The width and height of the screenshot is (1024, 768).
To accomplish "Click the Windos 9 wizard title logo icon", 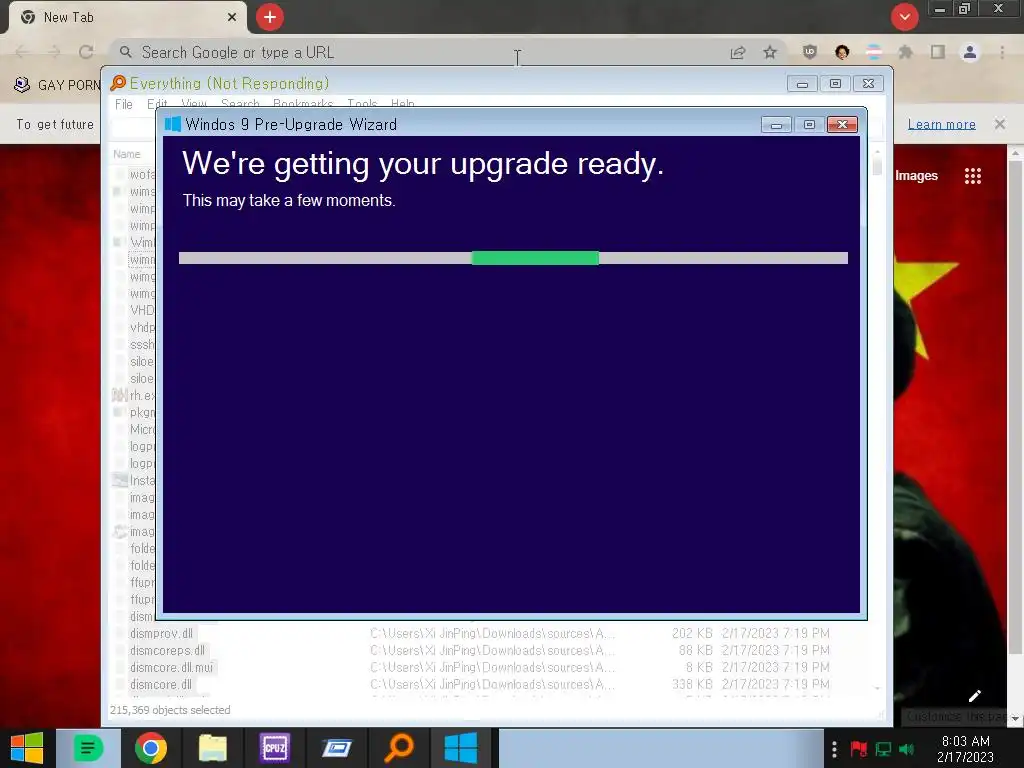I will 172,124.
